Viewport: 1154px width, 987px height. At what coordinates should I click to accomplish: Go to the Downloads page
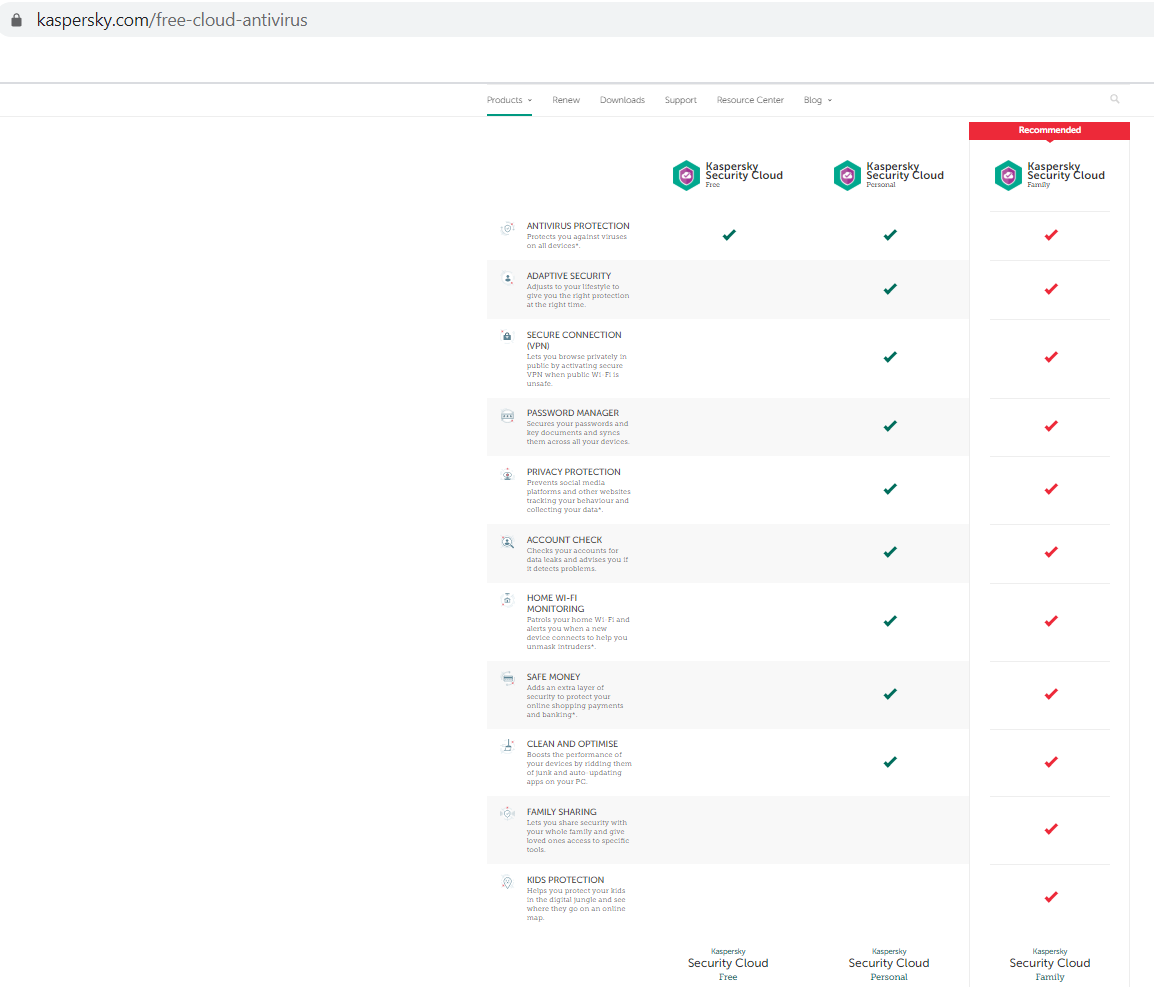pyautogui.click(x=622, y=100)
